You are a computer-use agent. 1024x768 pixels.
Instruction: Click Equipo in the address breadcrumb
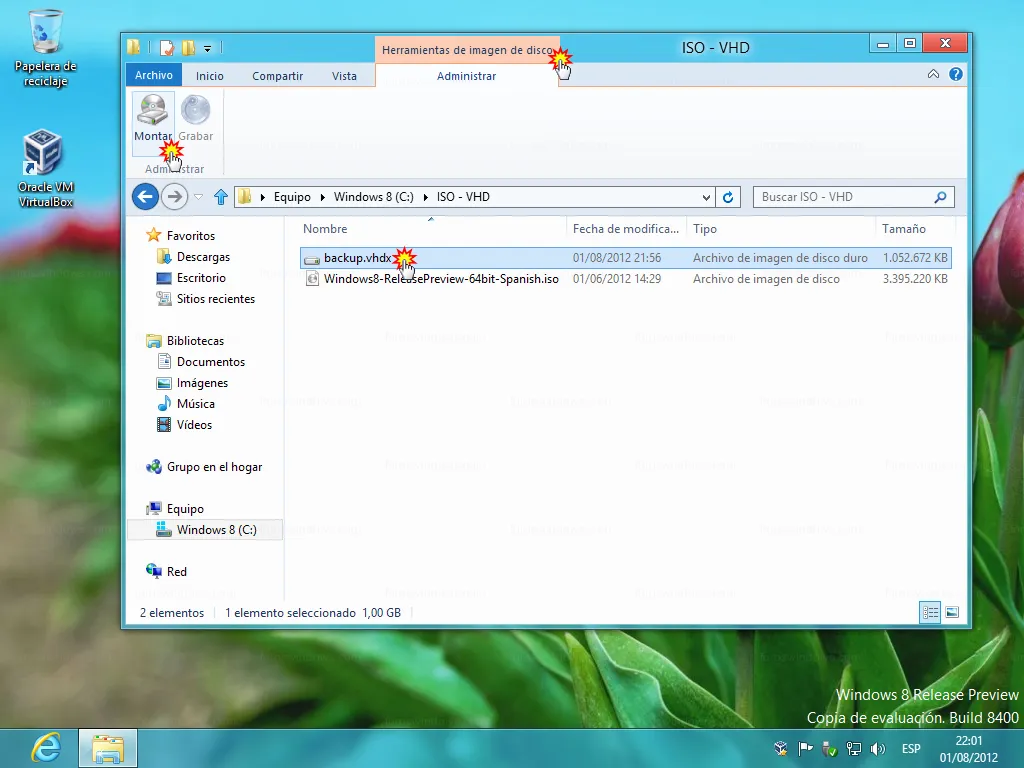292,197
